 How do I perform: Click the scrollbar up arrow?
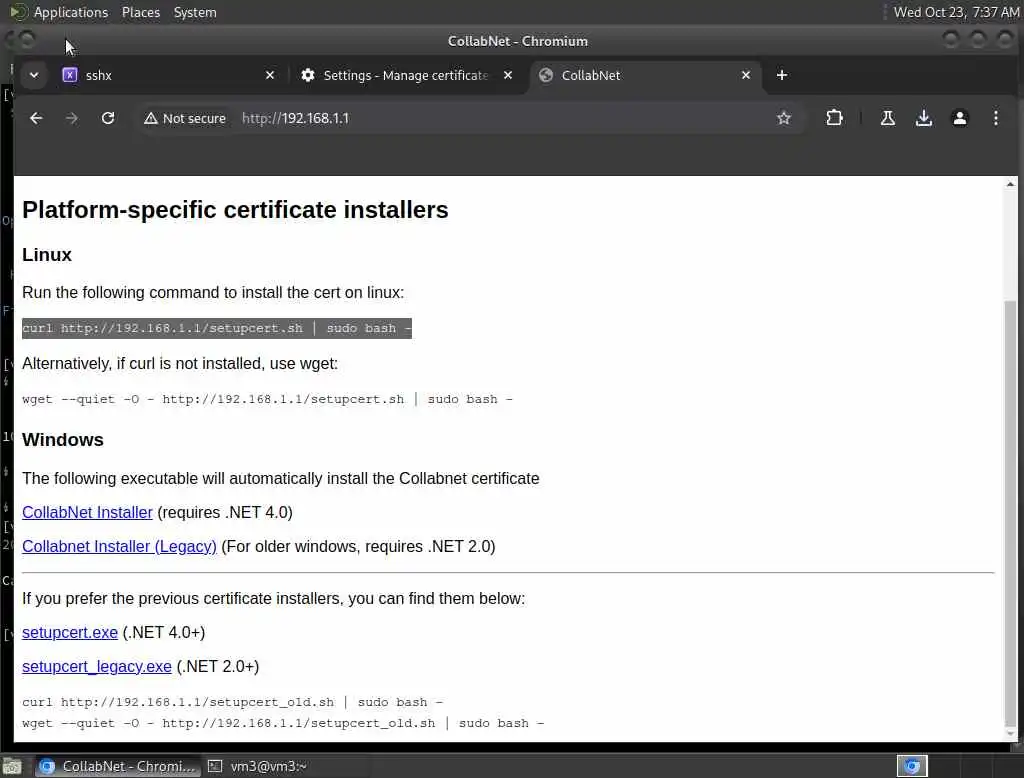coord(1010,185)
